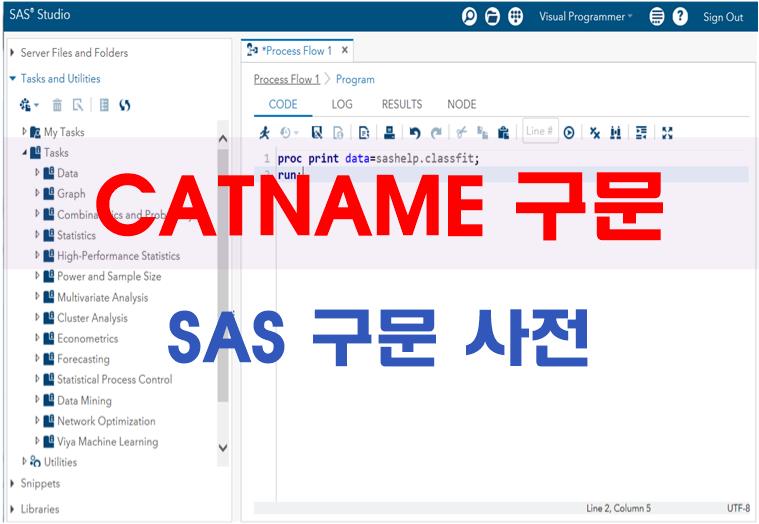
Task: Click the Cut scissors icon
Action: coord(462,132)
